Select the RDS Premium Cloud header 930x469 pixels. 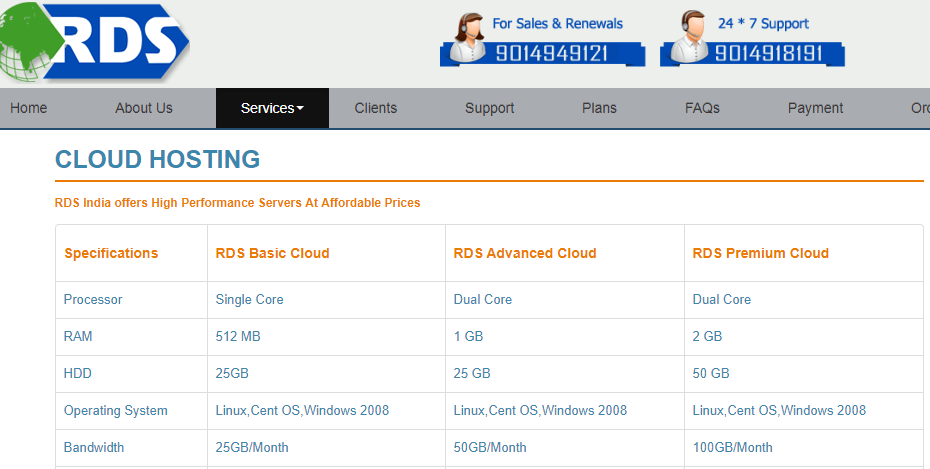point(760,253)
